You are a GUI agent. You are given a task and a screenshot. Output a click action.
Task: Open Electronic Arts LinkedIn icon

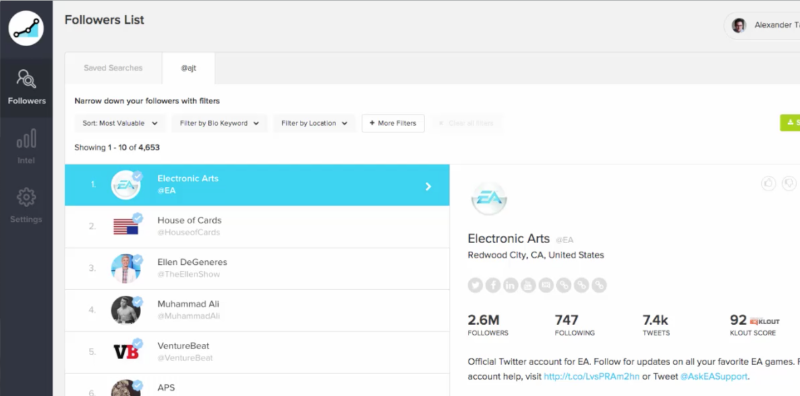[511, 285]
